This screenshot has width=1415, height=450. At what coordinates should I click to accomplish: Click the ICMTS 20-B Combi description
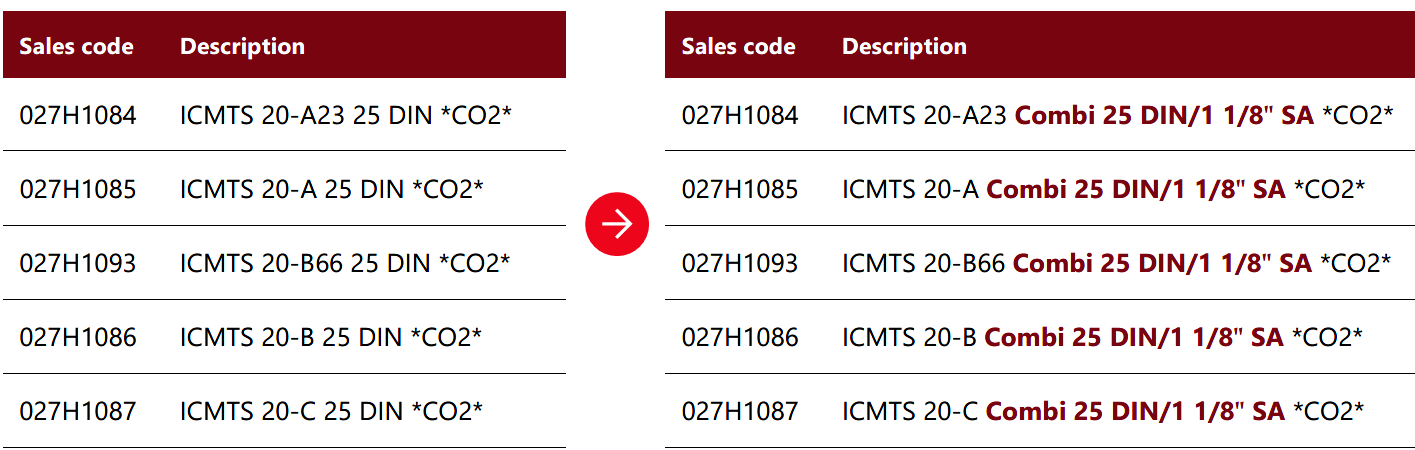(1102, 337)
